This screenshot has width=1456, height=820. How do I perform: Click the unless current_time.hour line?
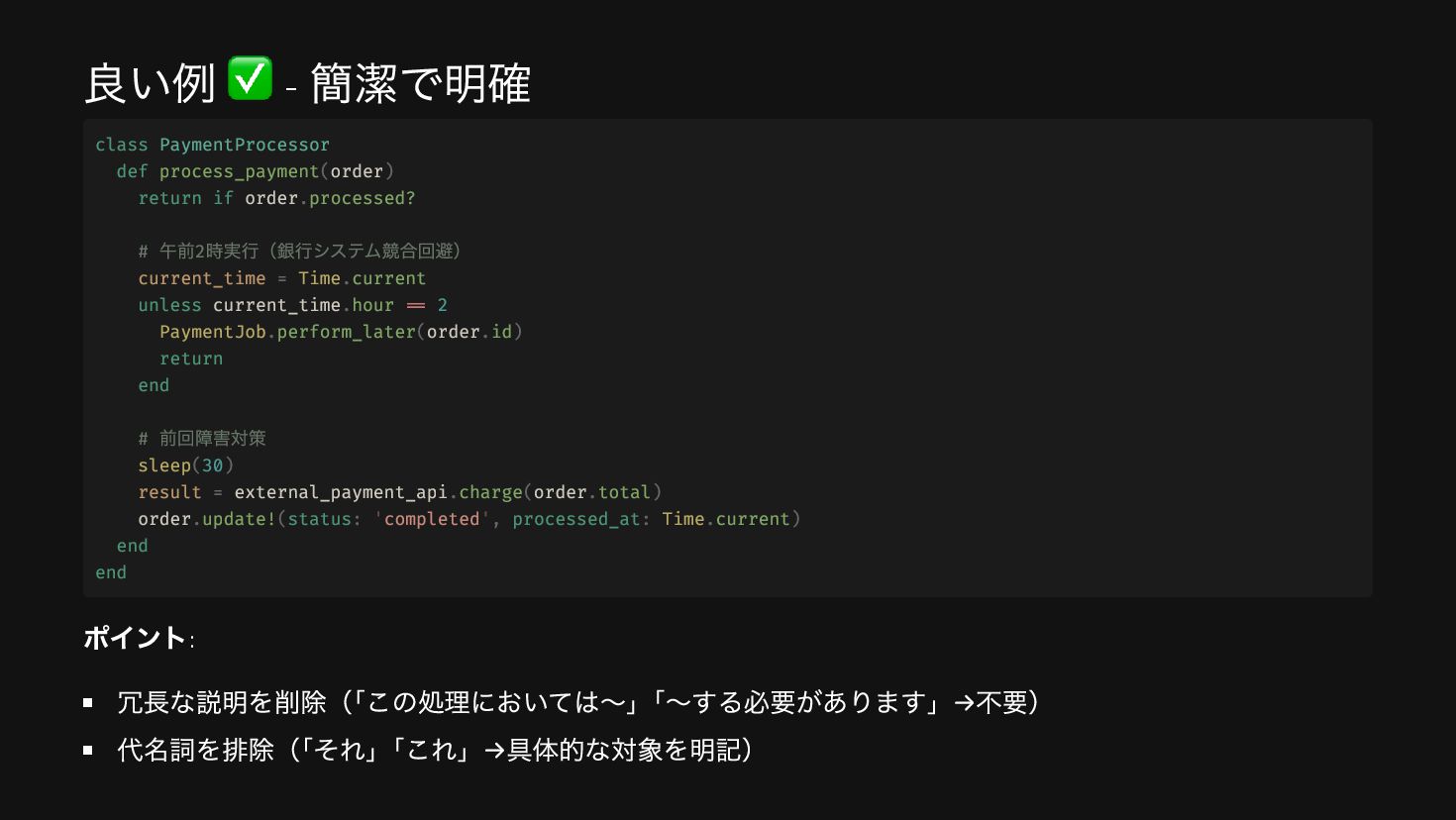click(293, 305)
